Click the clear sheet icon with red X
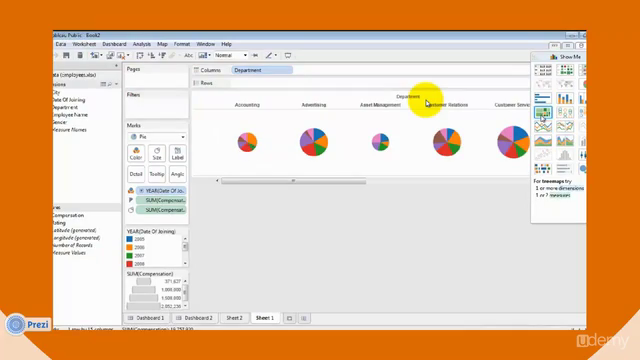The image size is (640, 360). [121, 56]
